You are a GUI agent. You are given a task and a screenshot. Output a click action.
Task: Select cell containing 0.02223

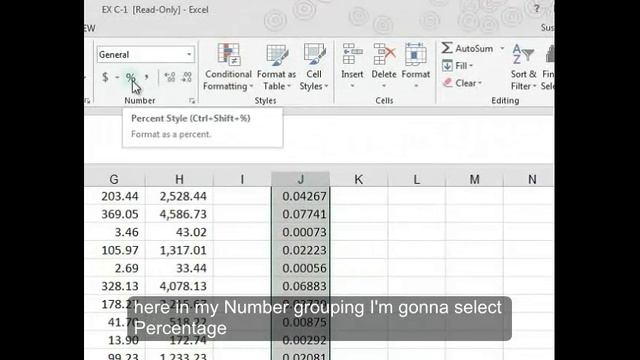(x=301, y=250)
